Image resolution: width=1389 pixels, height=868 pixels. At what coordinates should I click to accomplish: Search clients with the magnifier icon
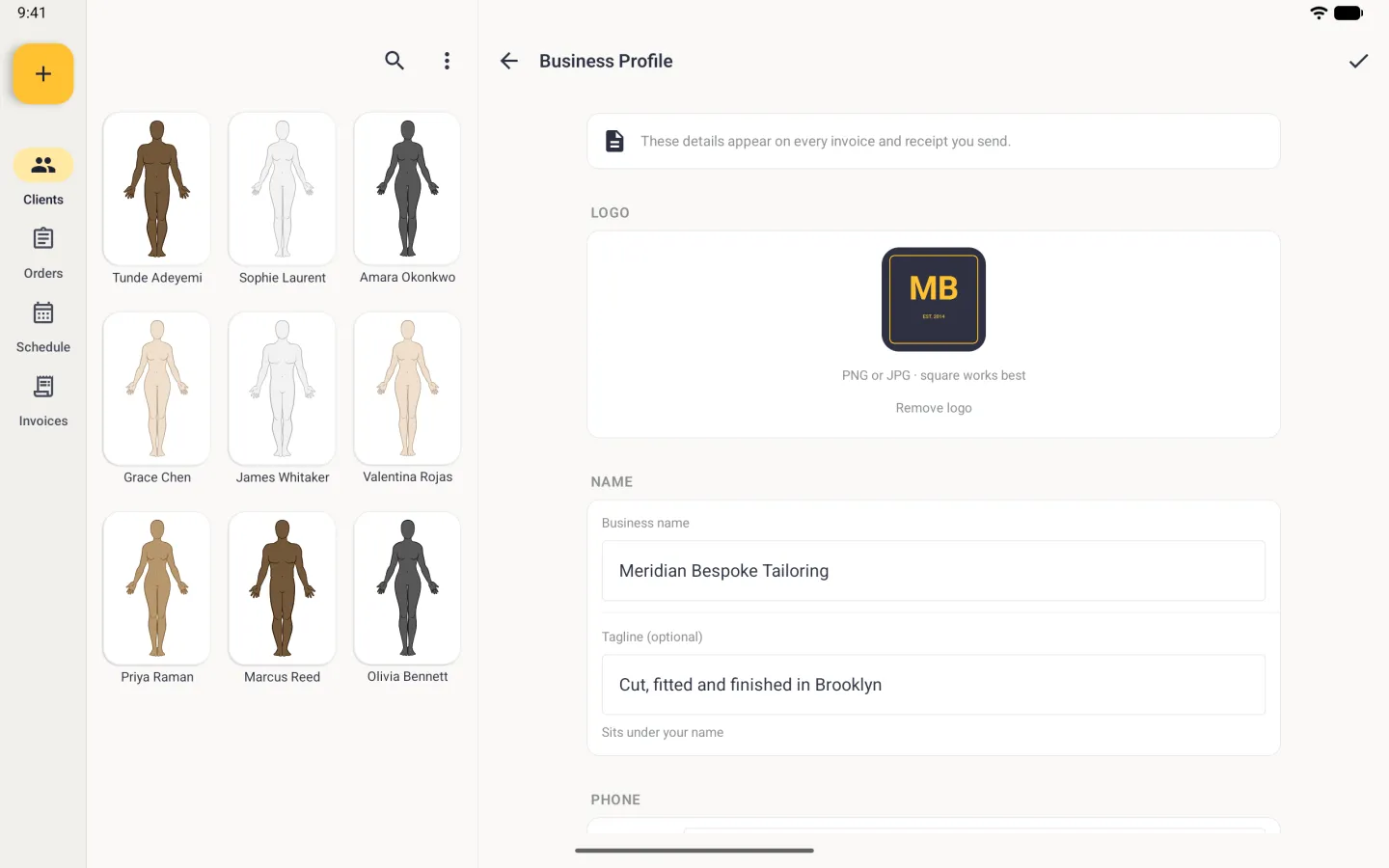click(x=395, y=61)
